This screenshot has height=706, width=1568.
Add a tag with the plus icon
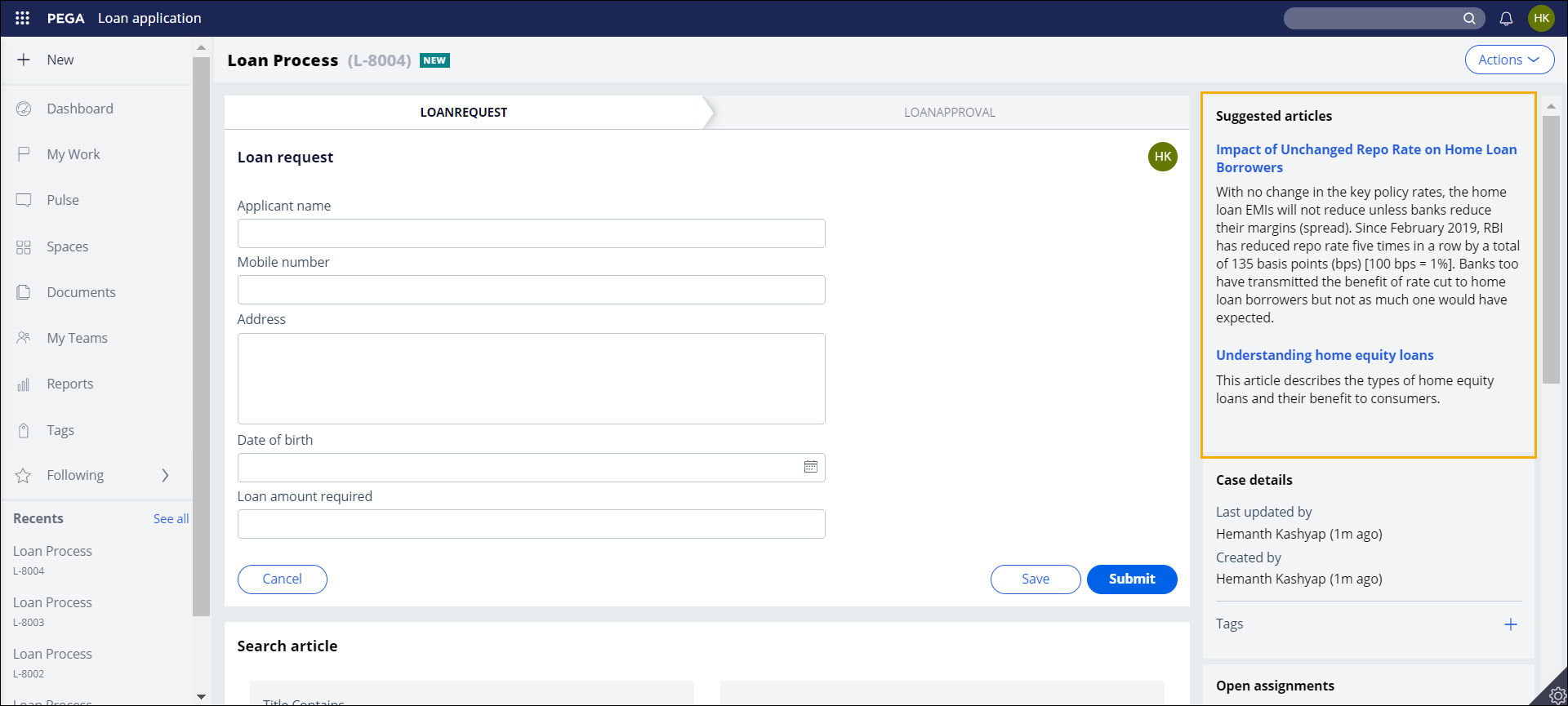[x=1510, y=624]
